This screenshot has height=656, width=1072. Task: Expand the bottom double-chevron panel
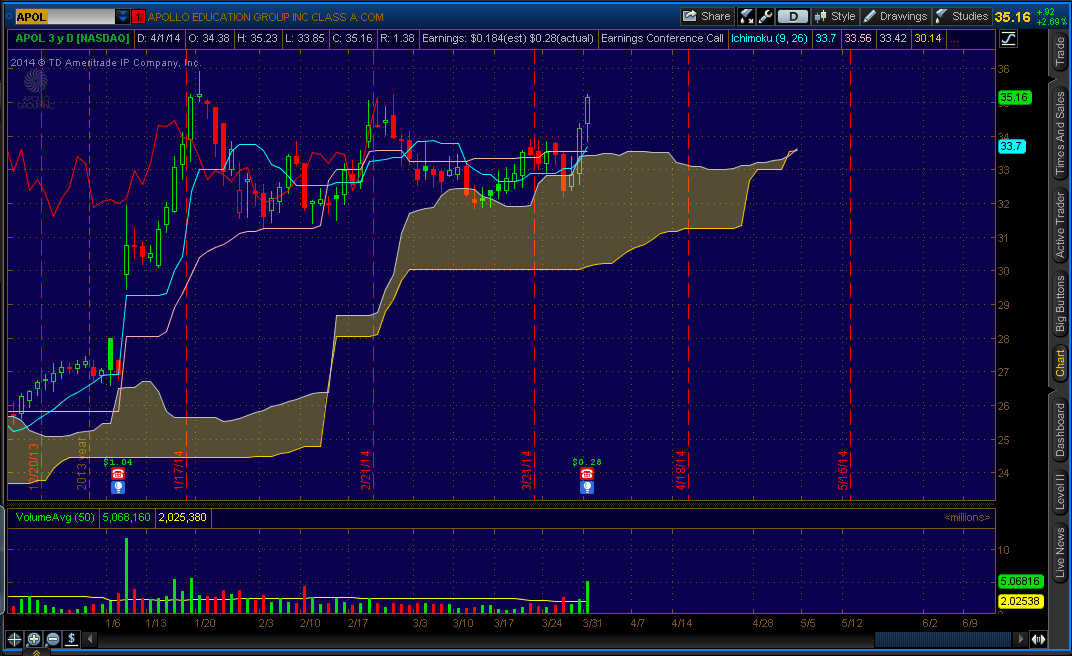(x=36, y=652)
